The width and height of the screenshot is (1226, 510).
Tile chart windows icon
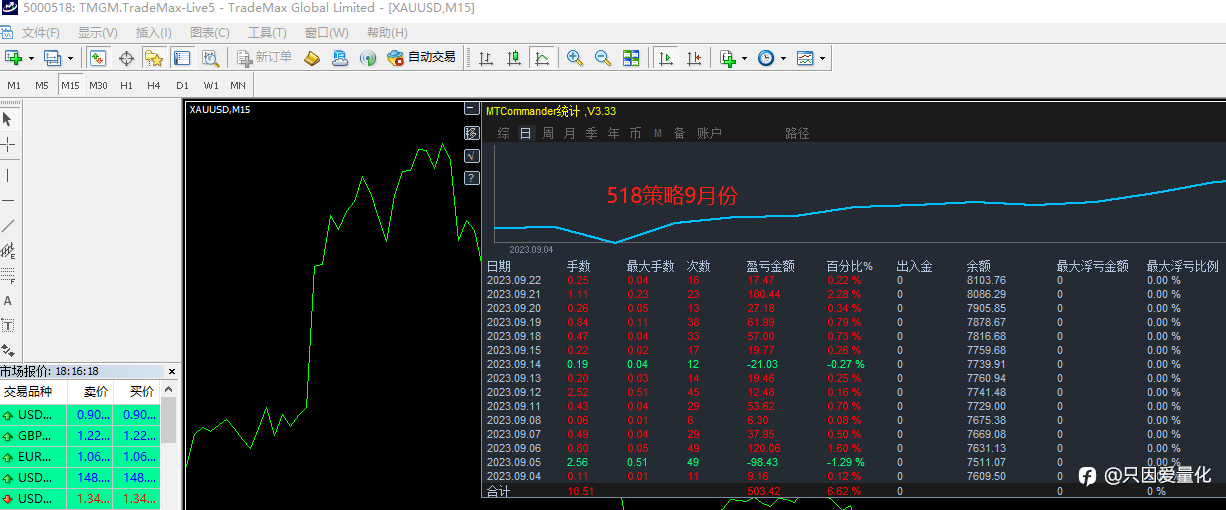pos(631,58)
